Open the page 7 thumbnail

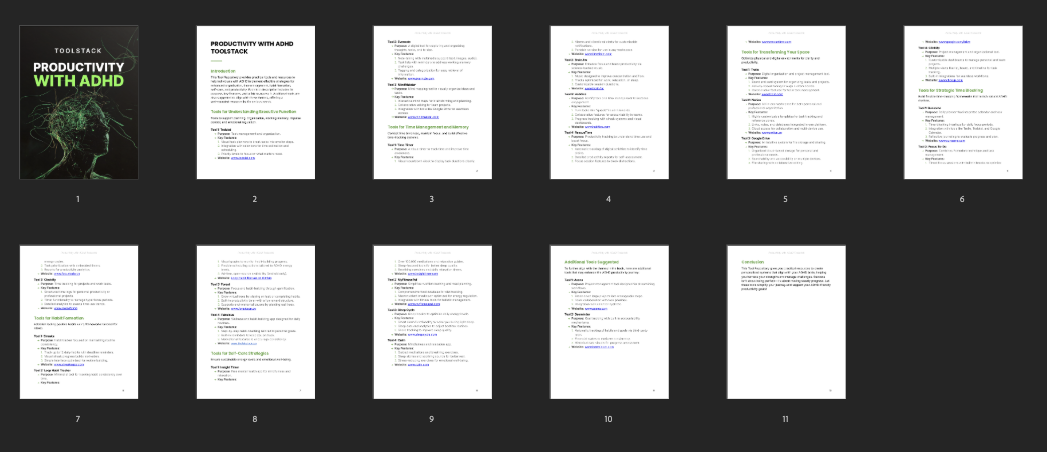[79, 322]
